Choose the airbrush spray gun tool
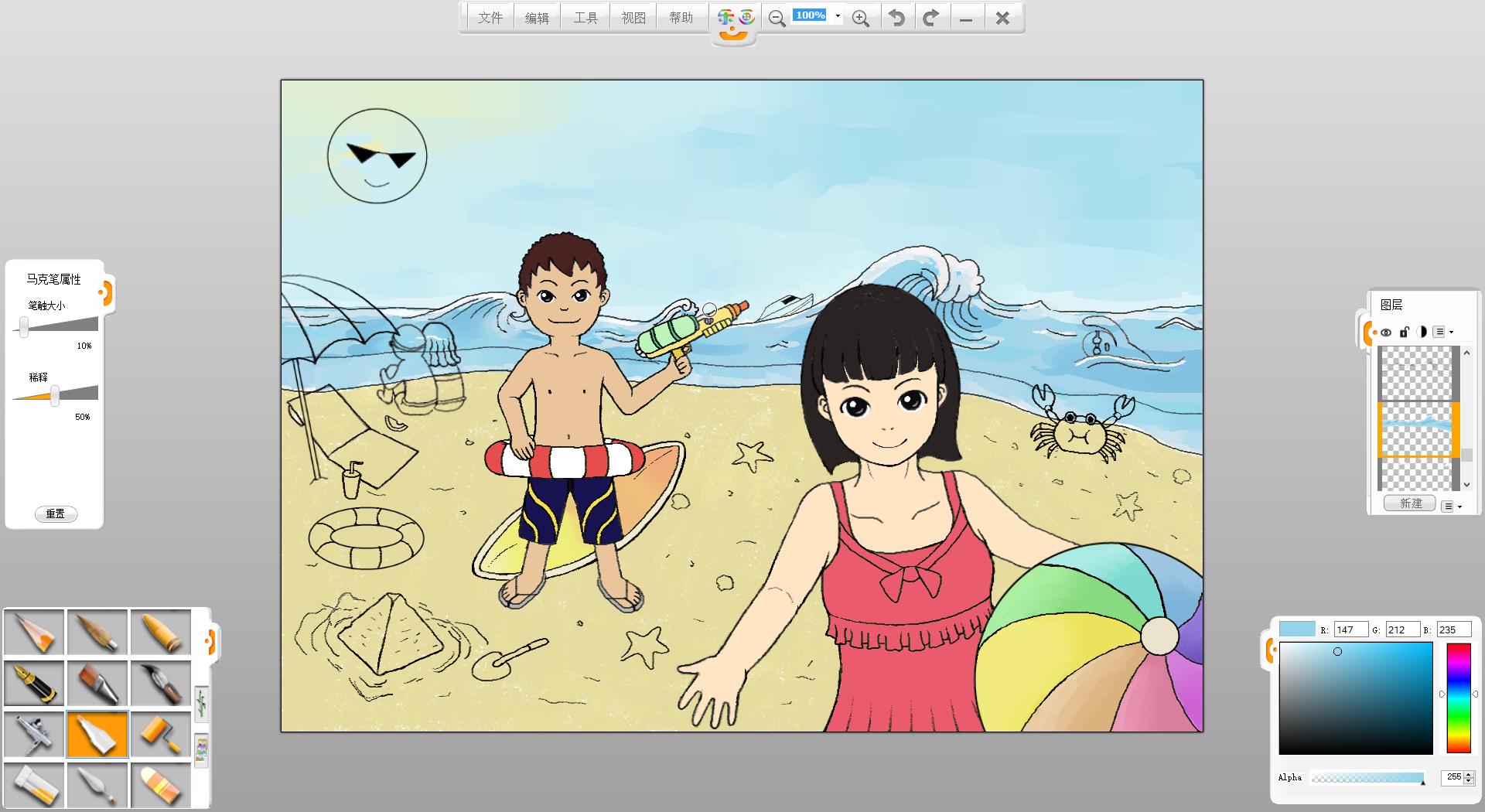The height and width of the screenshot is (812, 1485). click(34, 734)
